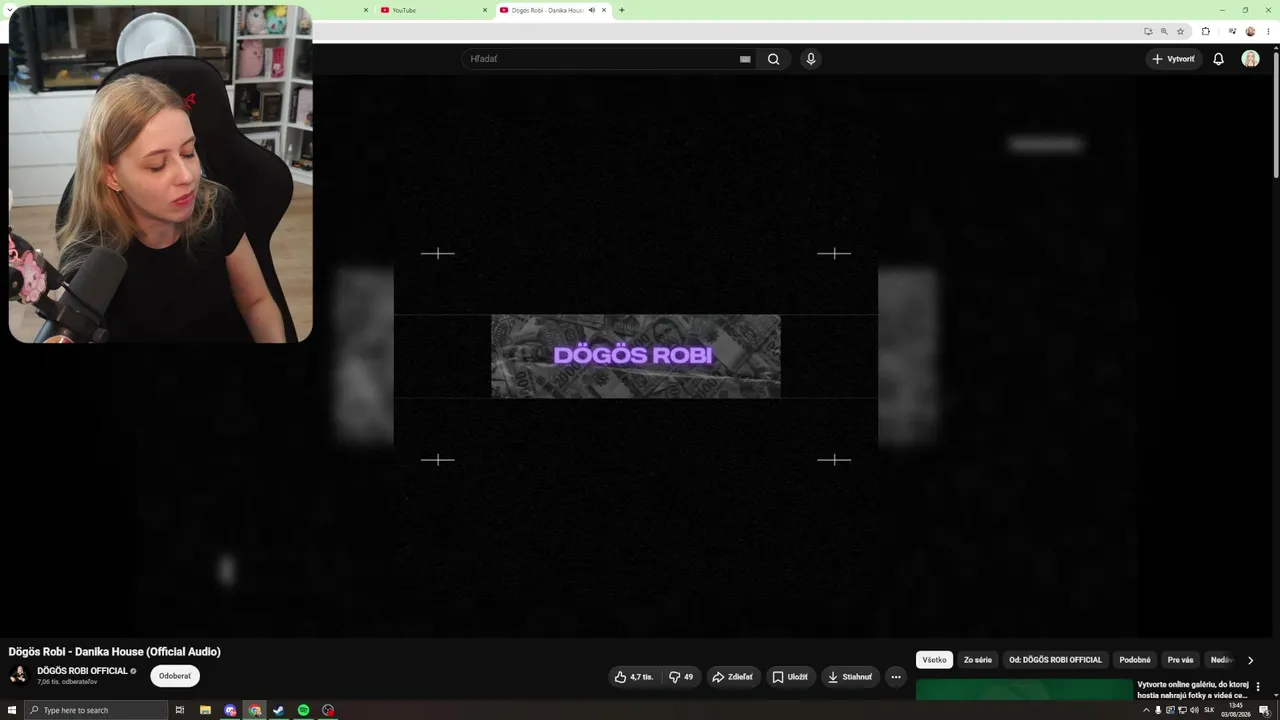Open the Windows notification center
This screenshot has height=720, width=1280.
pyautogui.click(x=1265, y=710)
